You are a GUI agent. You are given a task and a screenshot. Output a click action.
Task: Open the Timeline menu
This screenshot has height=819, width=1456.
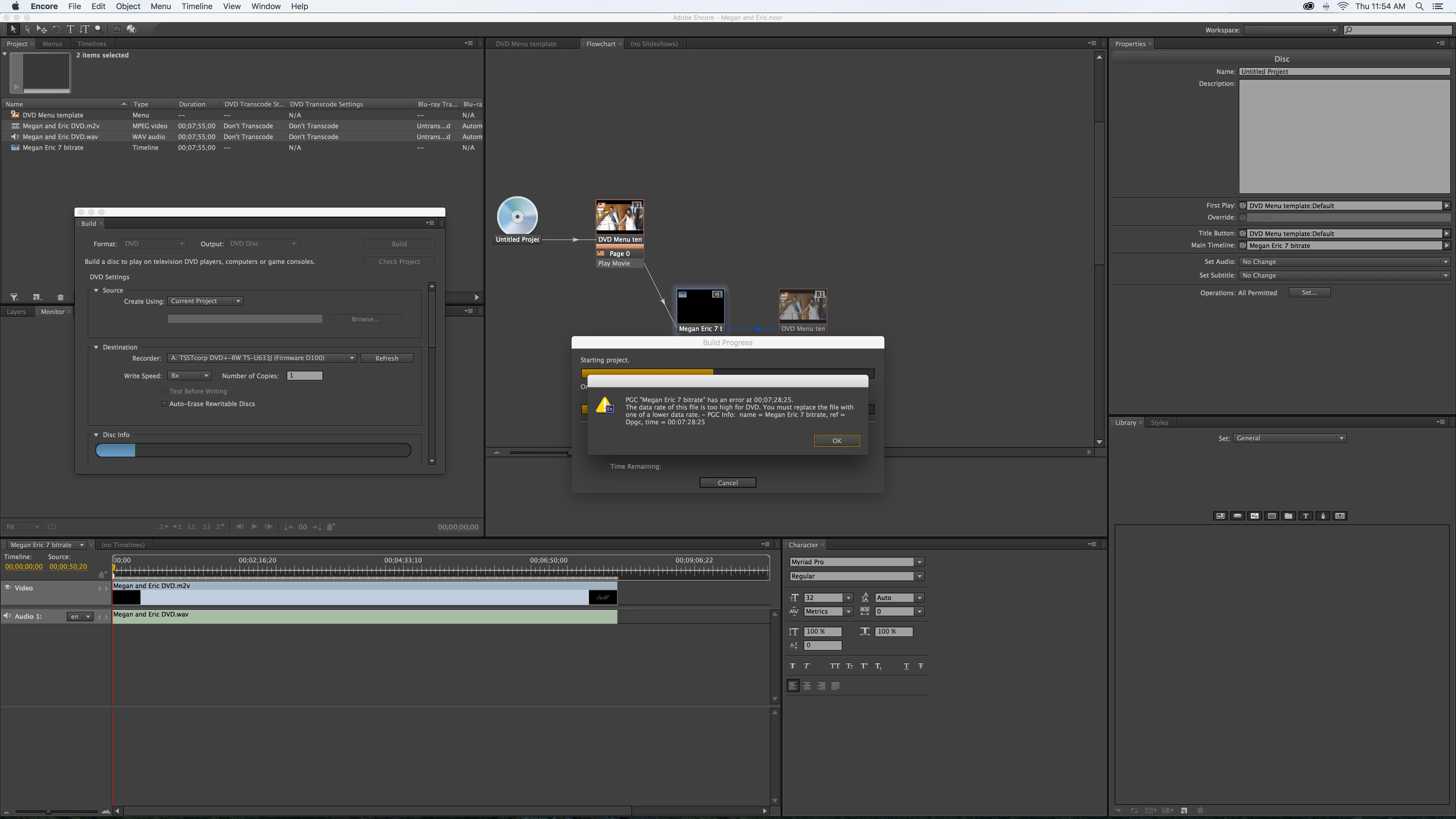(197, 6)
